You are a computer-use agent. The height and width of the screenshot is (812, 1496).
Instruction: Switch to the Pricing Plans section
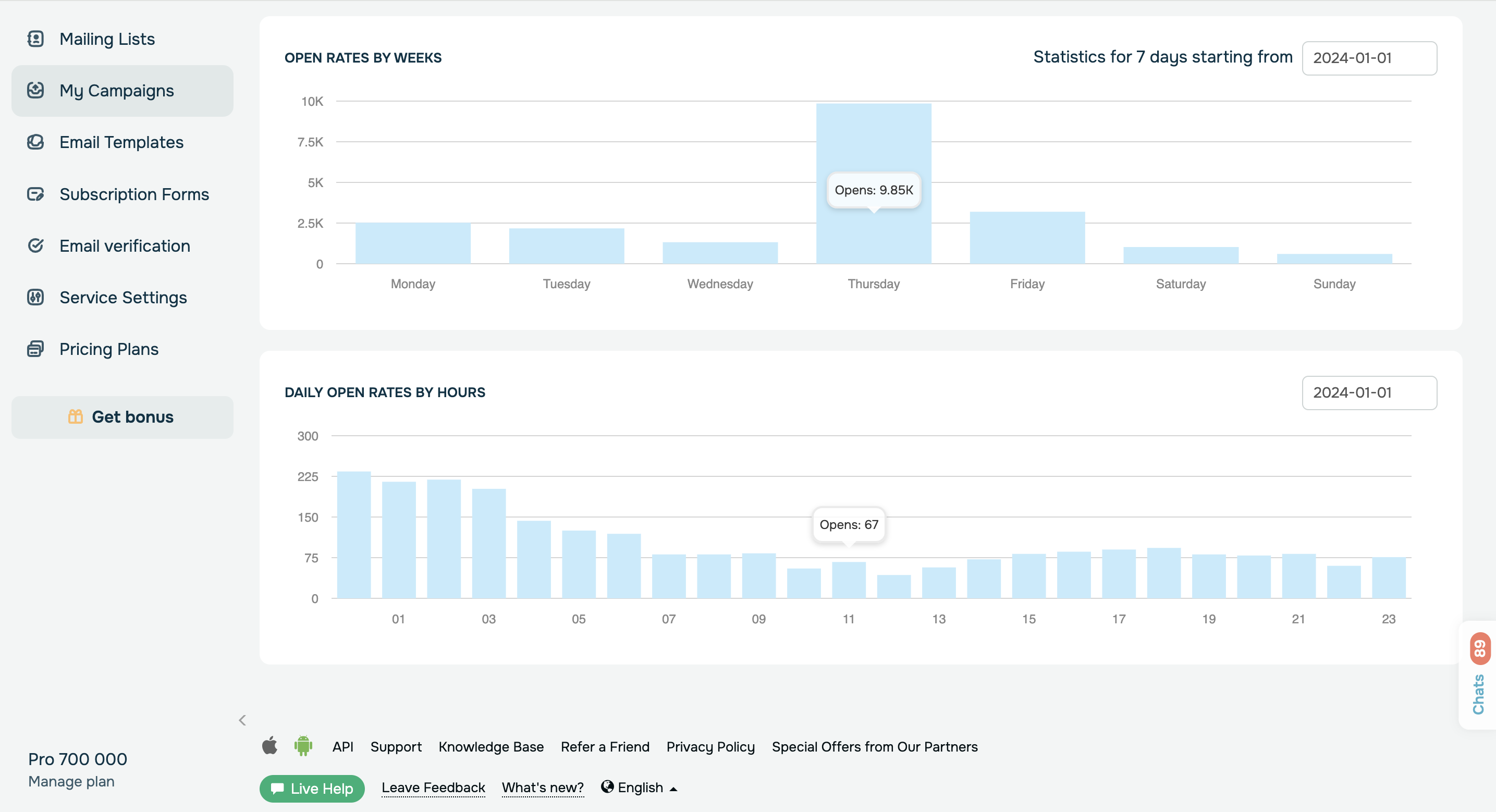[x=108, y=349]
